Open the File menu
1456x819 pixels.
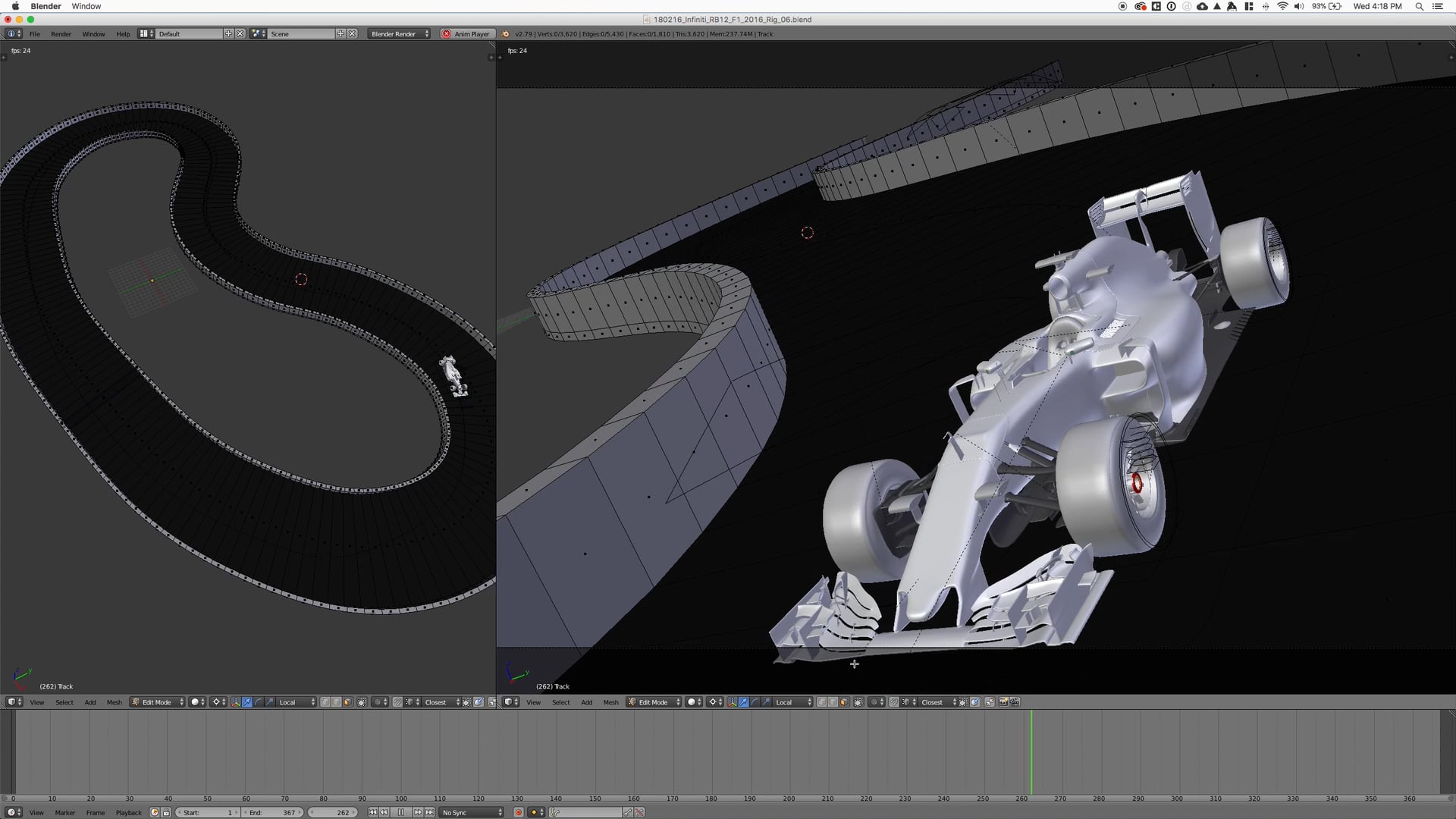coord(35,34)
